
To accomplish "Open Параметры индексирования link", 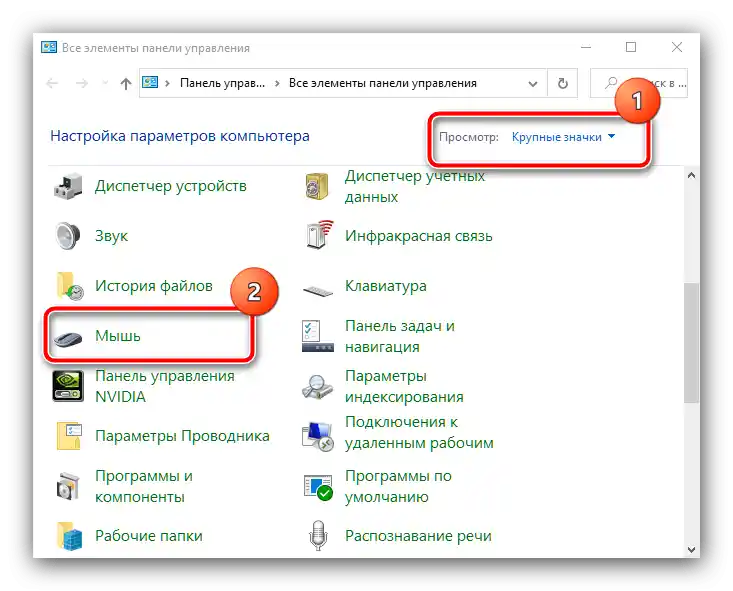I will click(x=404, y=386).
